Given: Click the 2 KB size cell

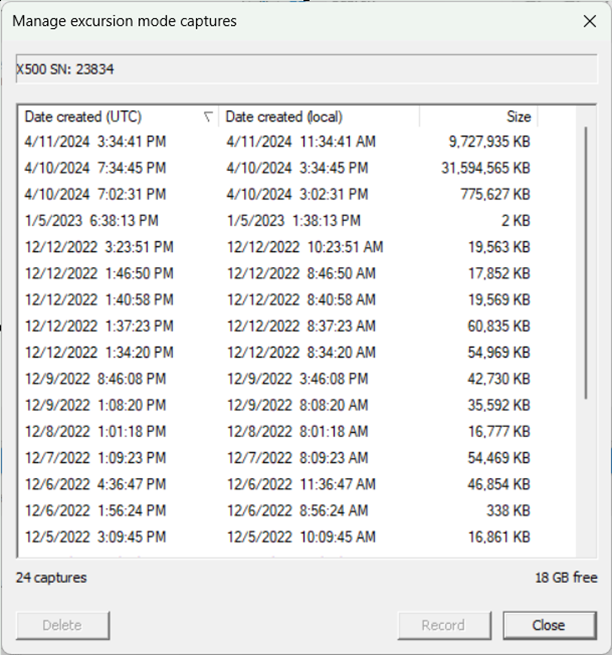Looking at the screenshot, I should [x=516, y=221].
